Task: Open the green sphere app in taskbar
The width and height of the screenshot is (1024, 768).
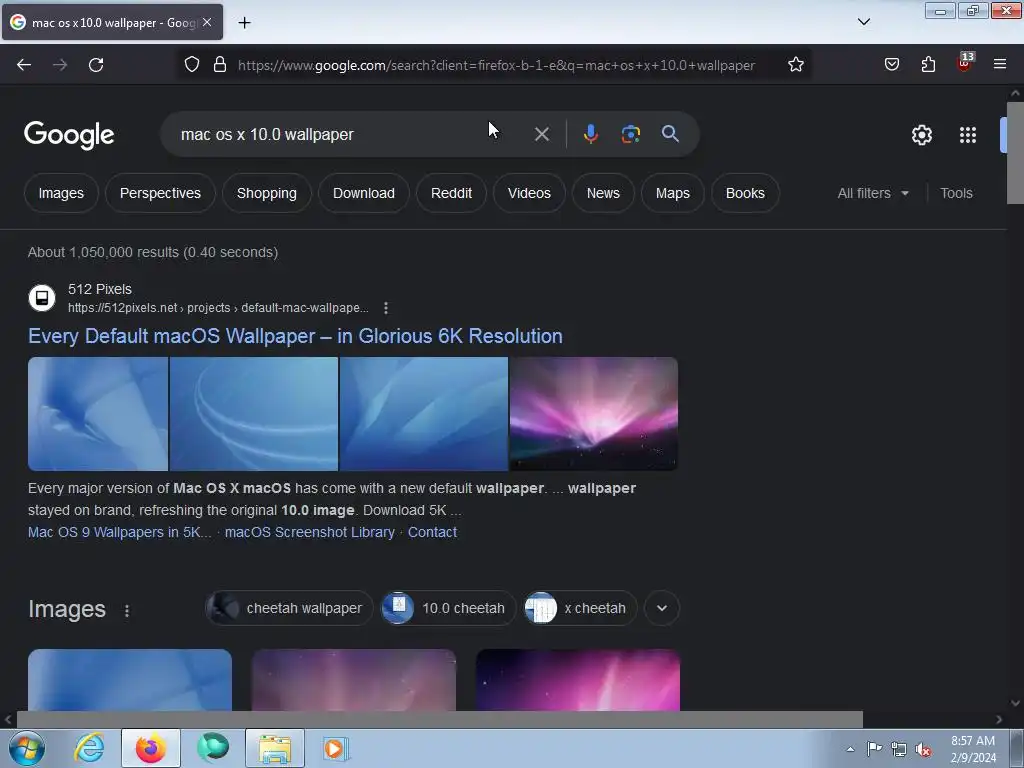Action: (x=213, y=748)
